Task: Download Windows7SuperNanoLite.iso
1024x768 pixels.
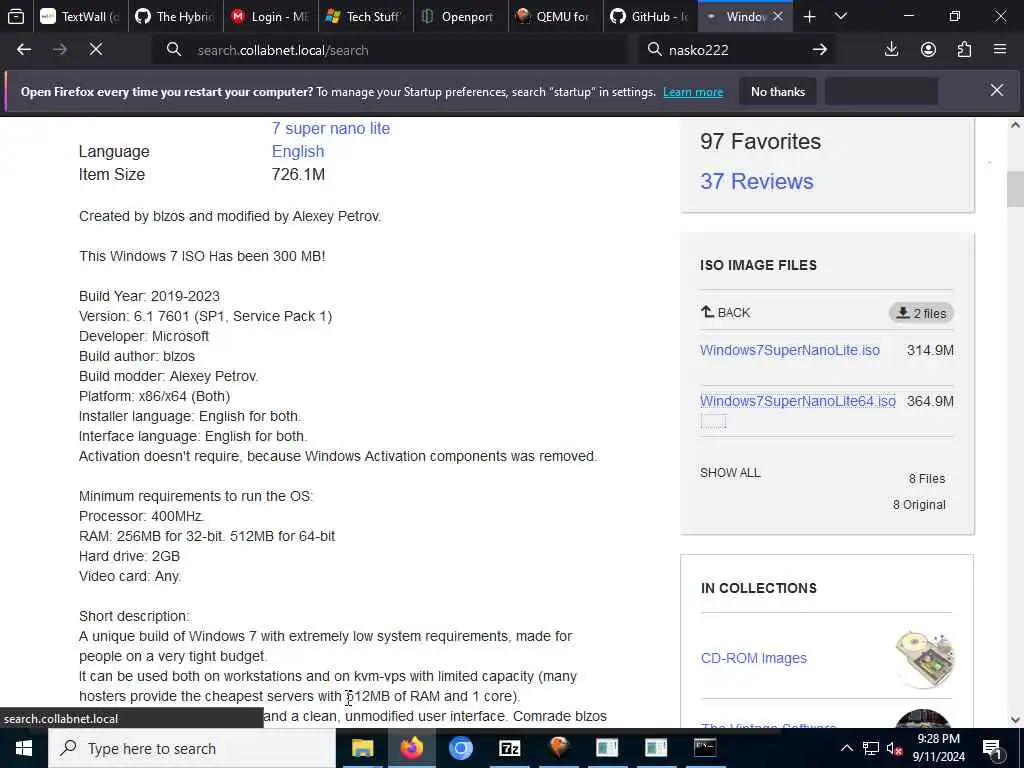Action: coord(790,350)
